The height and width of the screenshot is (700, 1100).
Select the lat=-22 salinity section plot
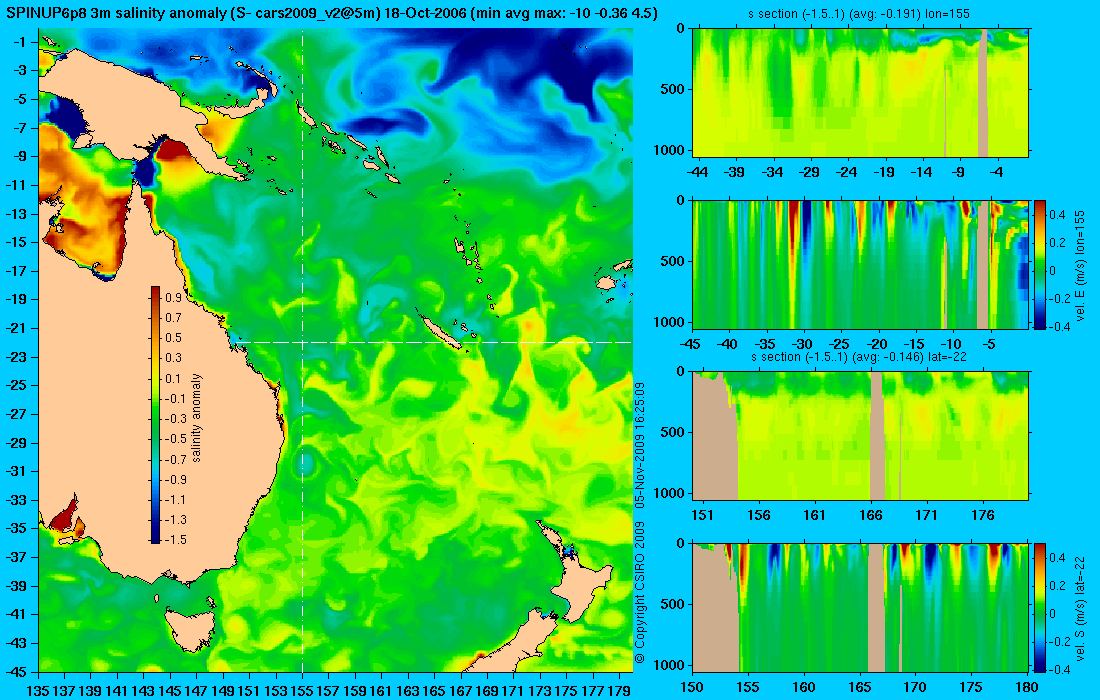[860, 436]
